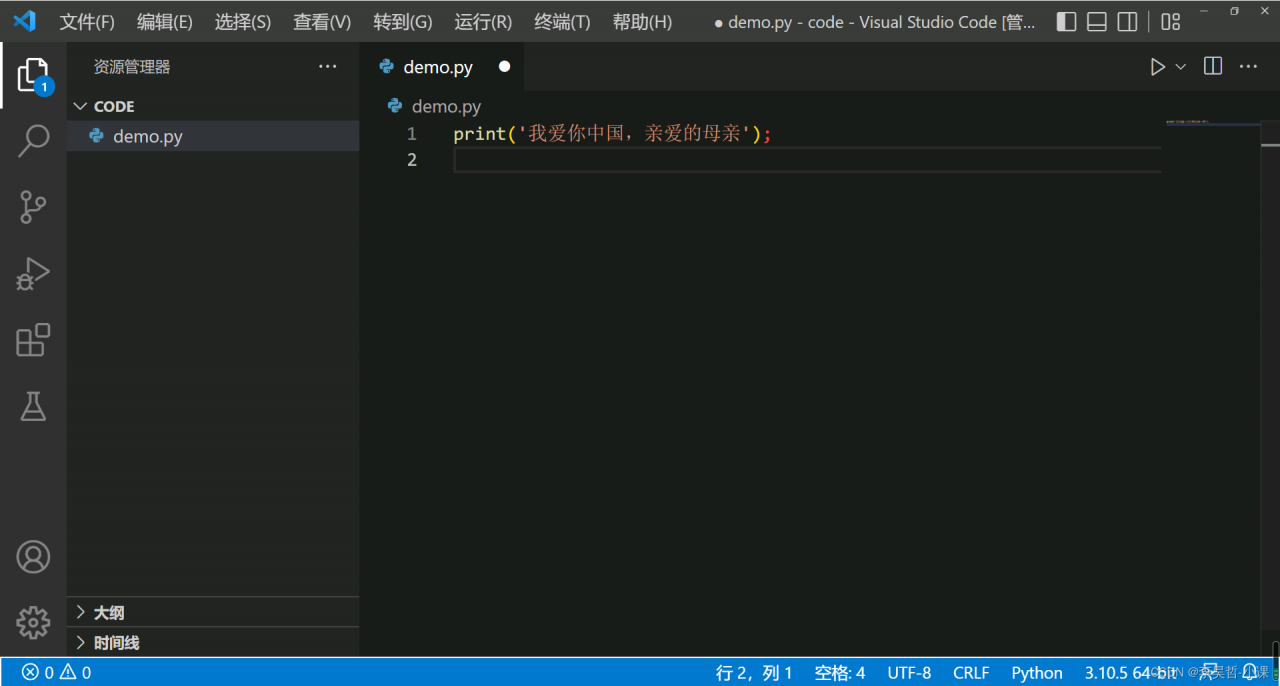Toggle the bottom panel layout icon
The width and height of the screenshot is (1280, 686).
(1097, 22)
